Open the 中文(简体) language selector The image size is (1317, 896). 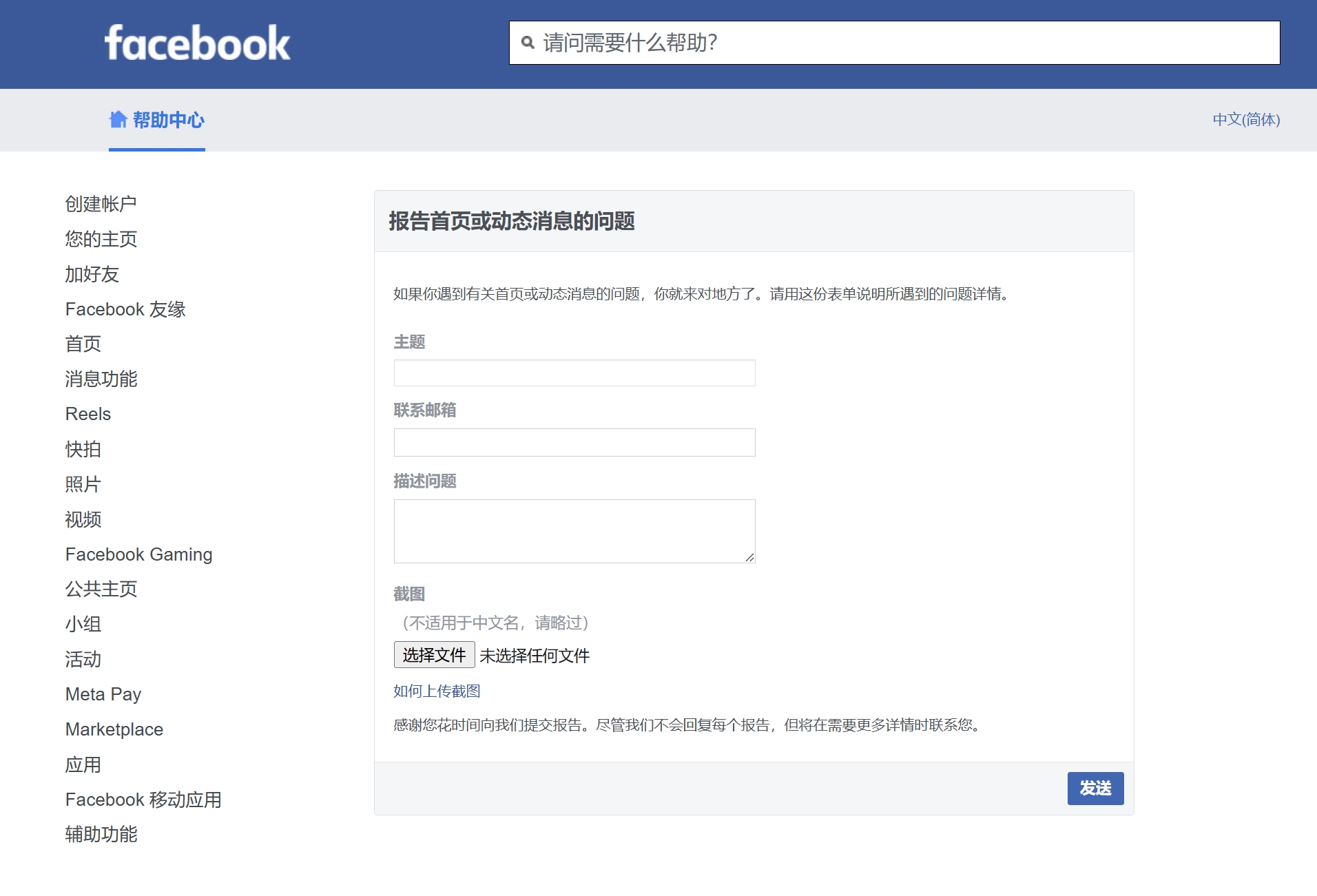(x=1245, y=120)
